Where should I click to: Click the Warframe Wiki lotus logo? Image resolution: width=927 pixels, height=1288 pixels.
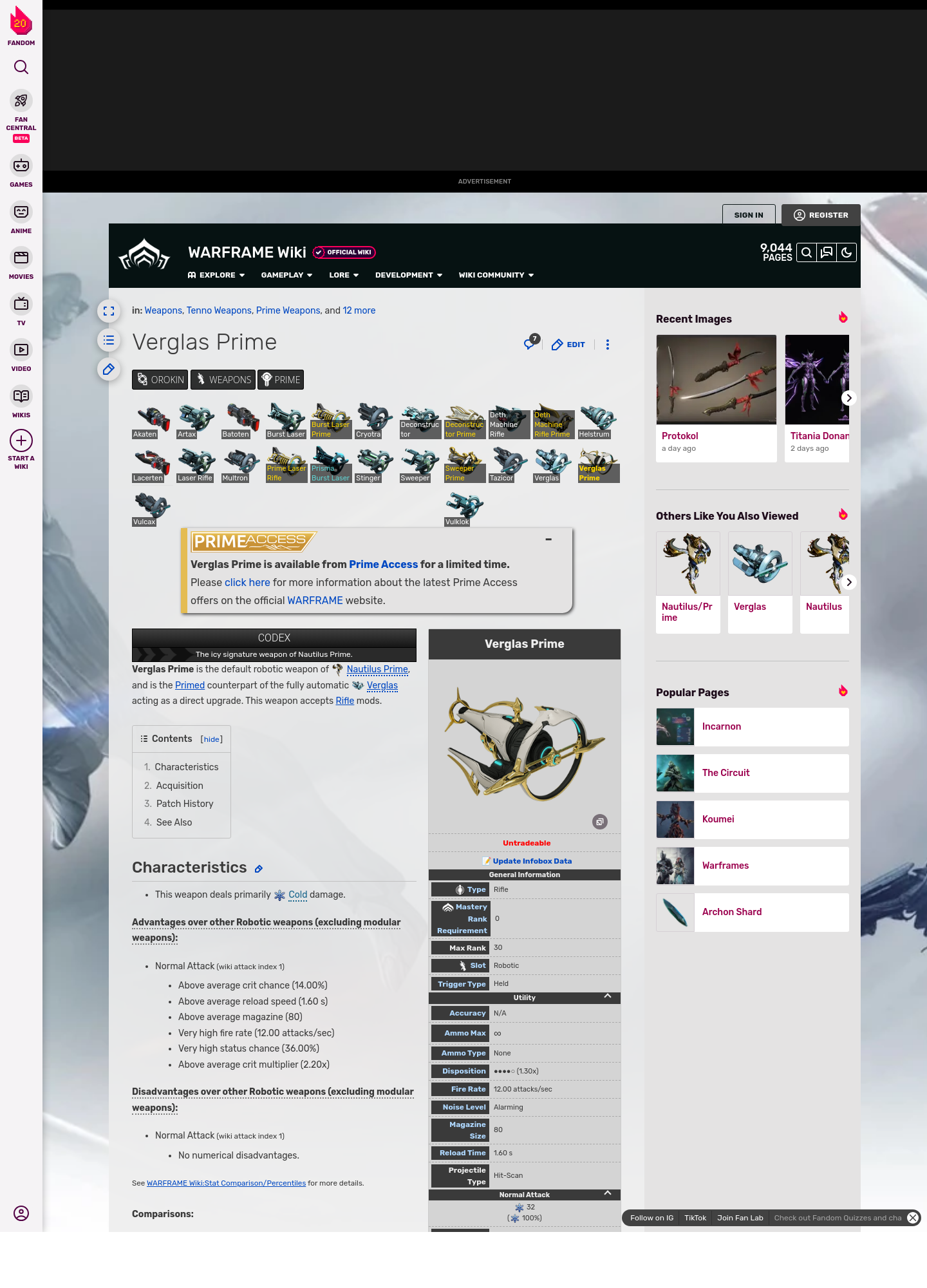click(x=144, y=255)
